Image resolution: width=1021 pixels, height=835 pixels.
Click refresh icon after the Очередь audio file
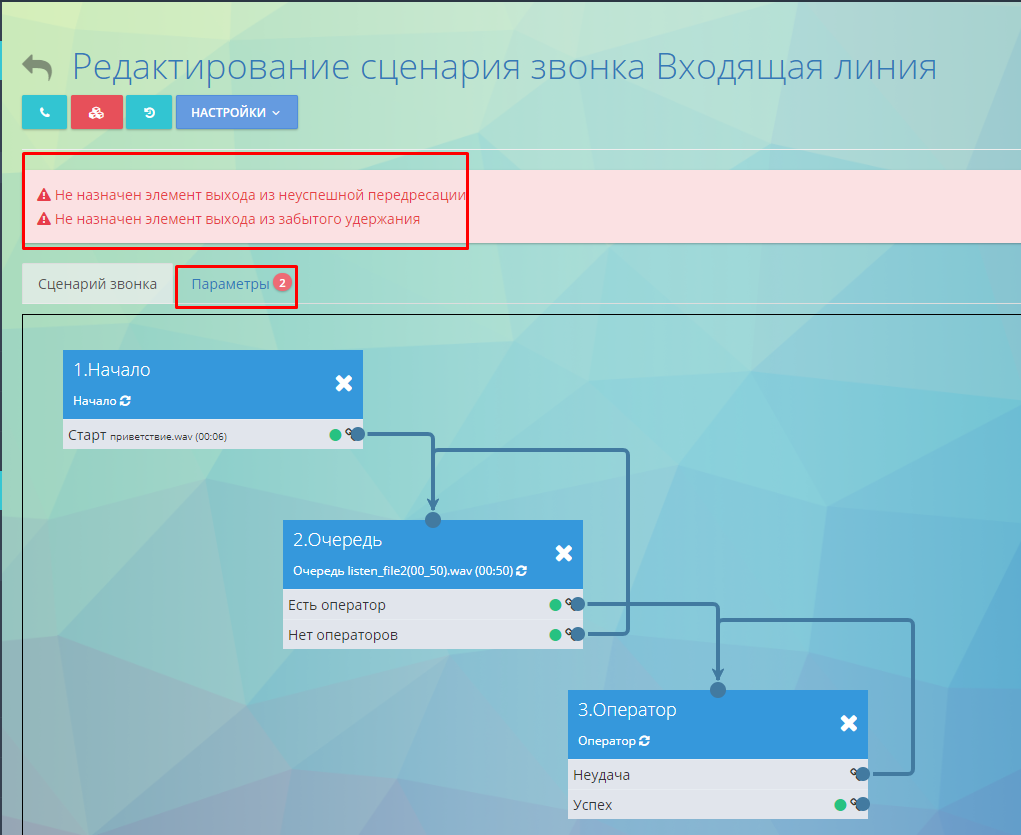522,571
